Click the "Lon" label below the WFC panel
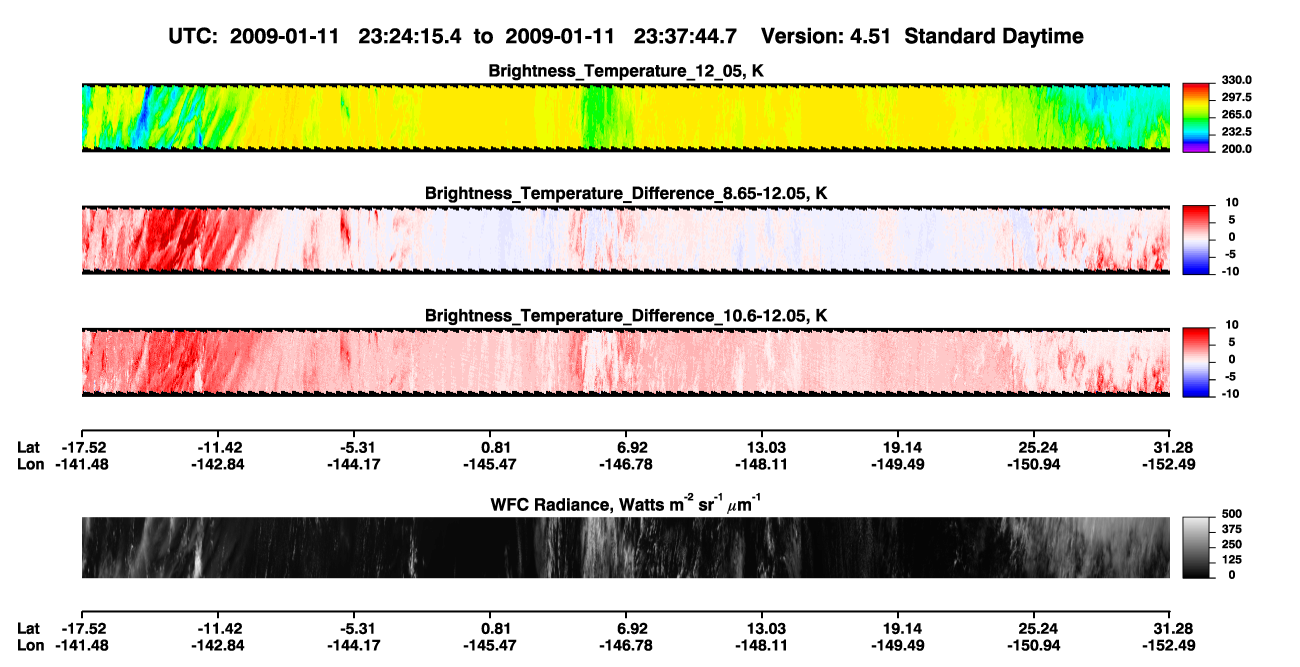The width and height of the screenshot is (1300, 667). click(31, 645)
